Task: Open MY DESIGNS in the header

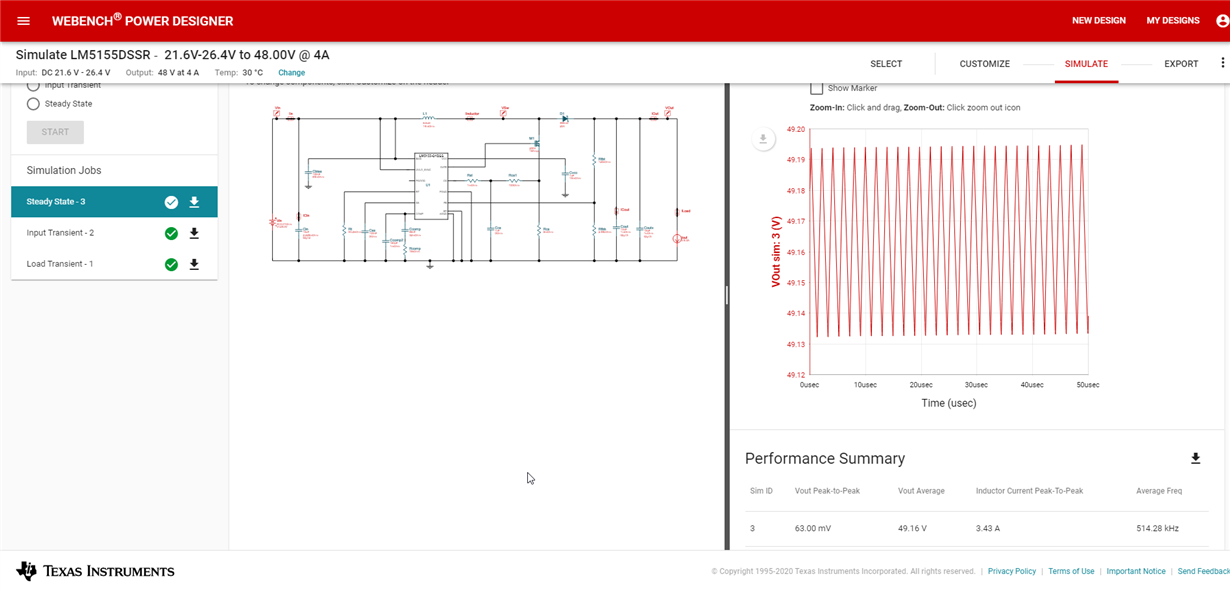Action: [x=1173, y=21]
